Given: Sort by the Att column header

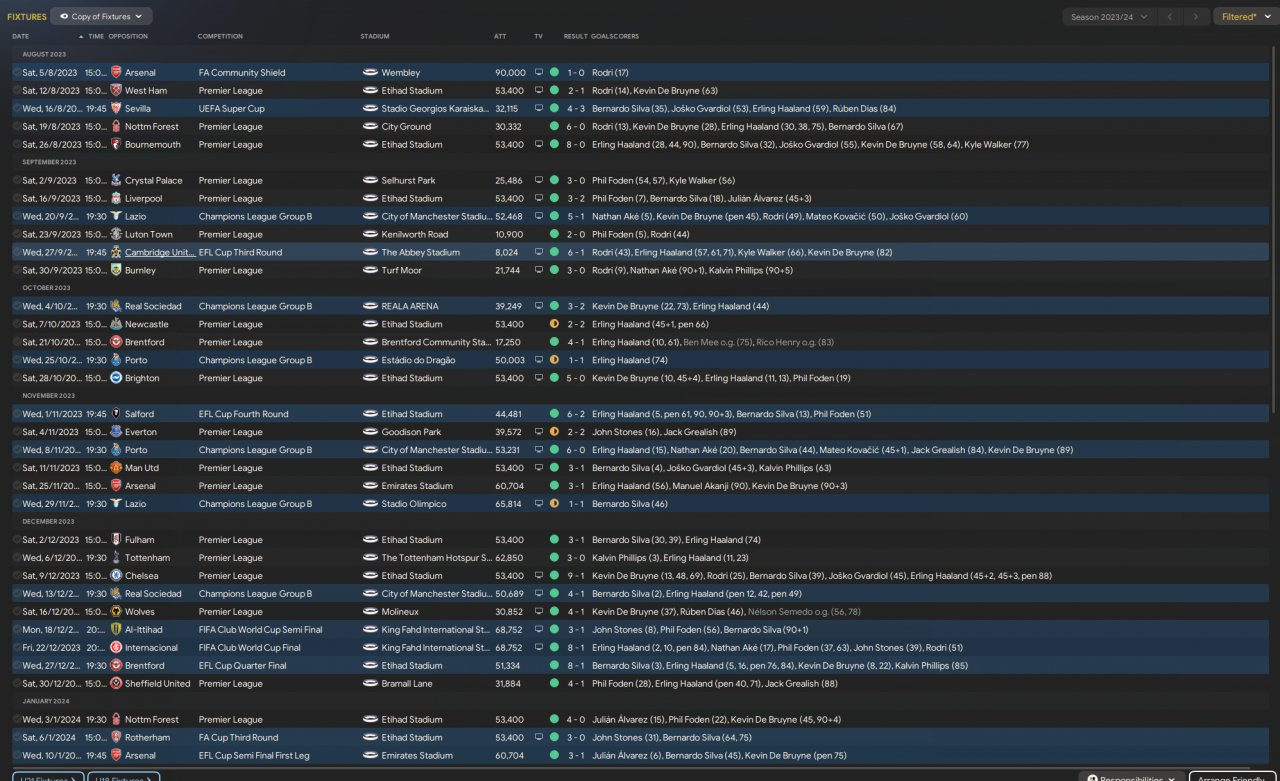Looking at the screenshot, I should (500, 37).
